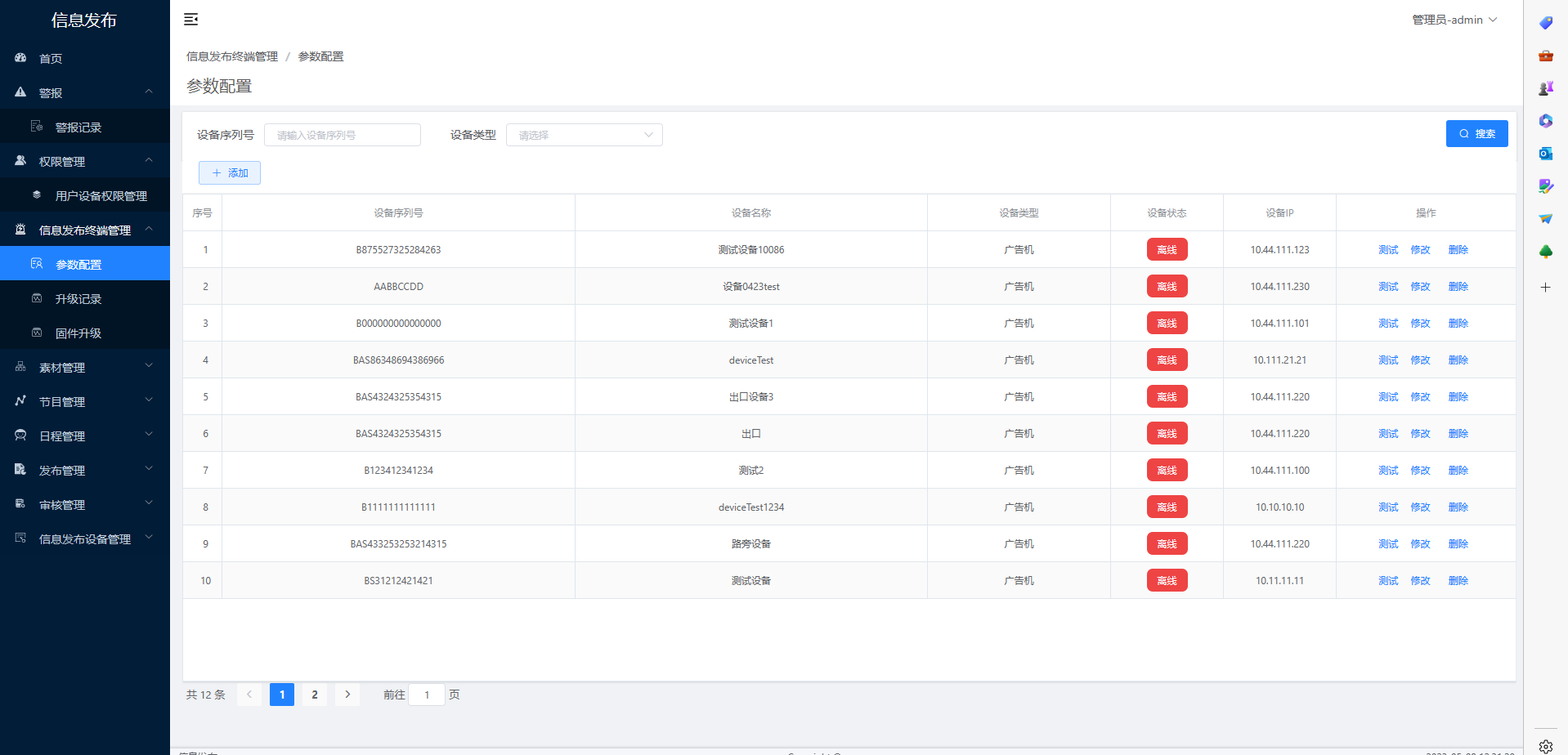Open the 设备类型 select dropdown
Viewport: 1568px width, 755px height.
(585, 135)
